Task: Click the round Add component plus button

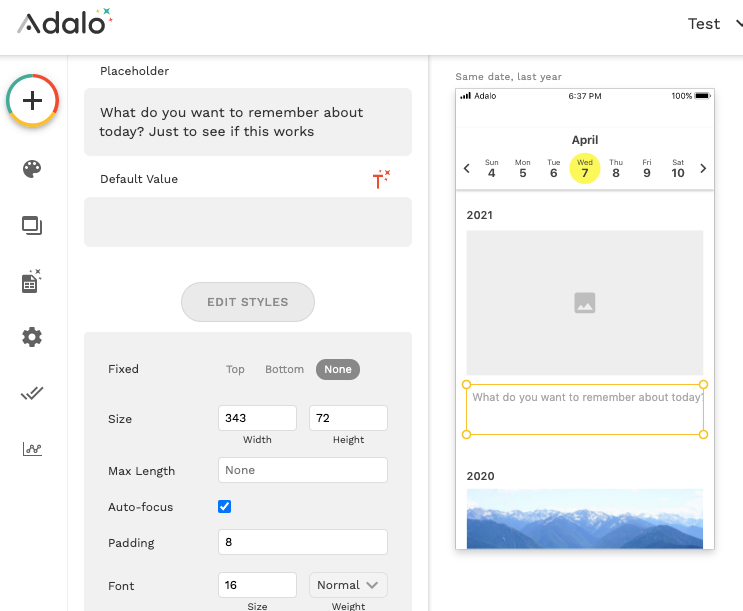Action: pyautogui.click(x=33, y=100)
